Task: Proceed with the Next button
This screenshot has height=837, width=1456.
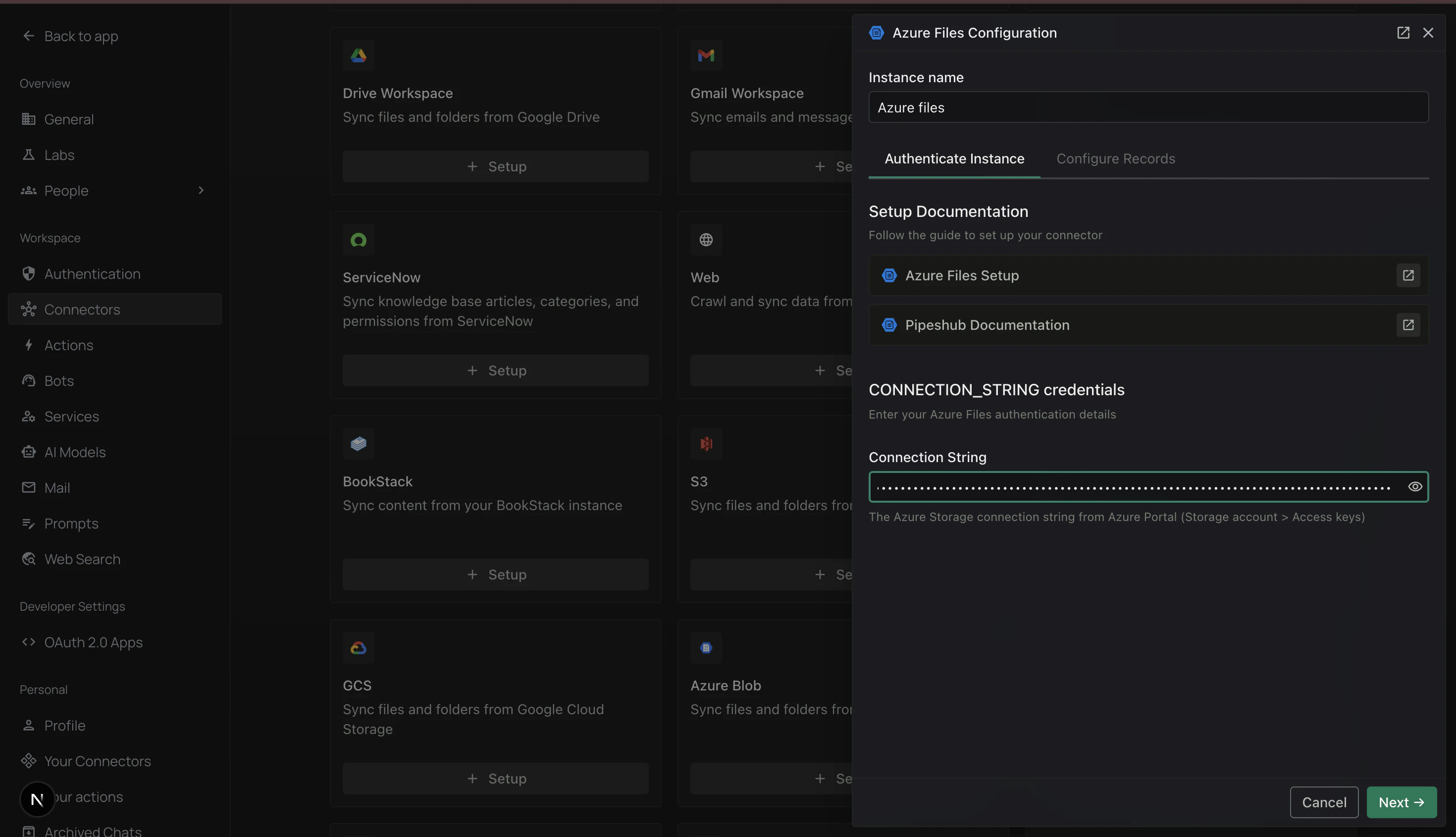Action: (1402, 802)
